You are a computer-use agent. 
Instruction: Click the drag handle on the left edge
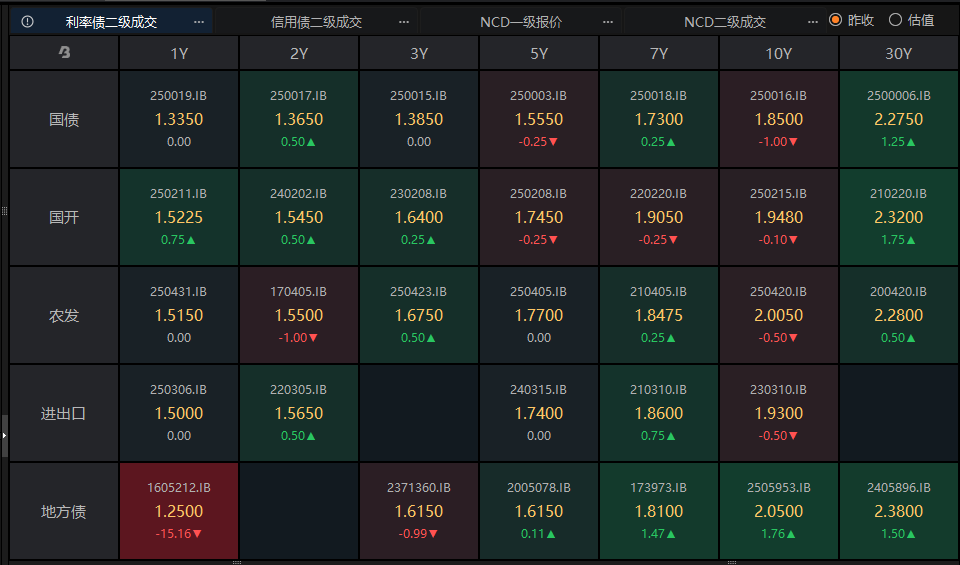(4, 211)
